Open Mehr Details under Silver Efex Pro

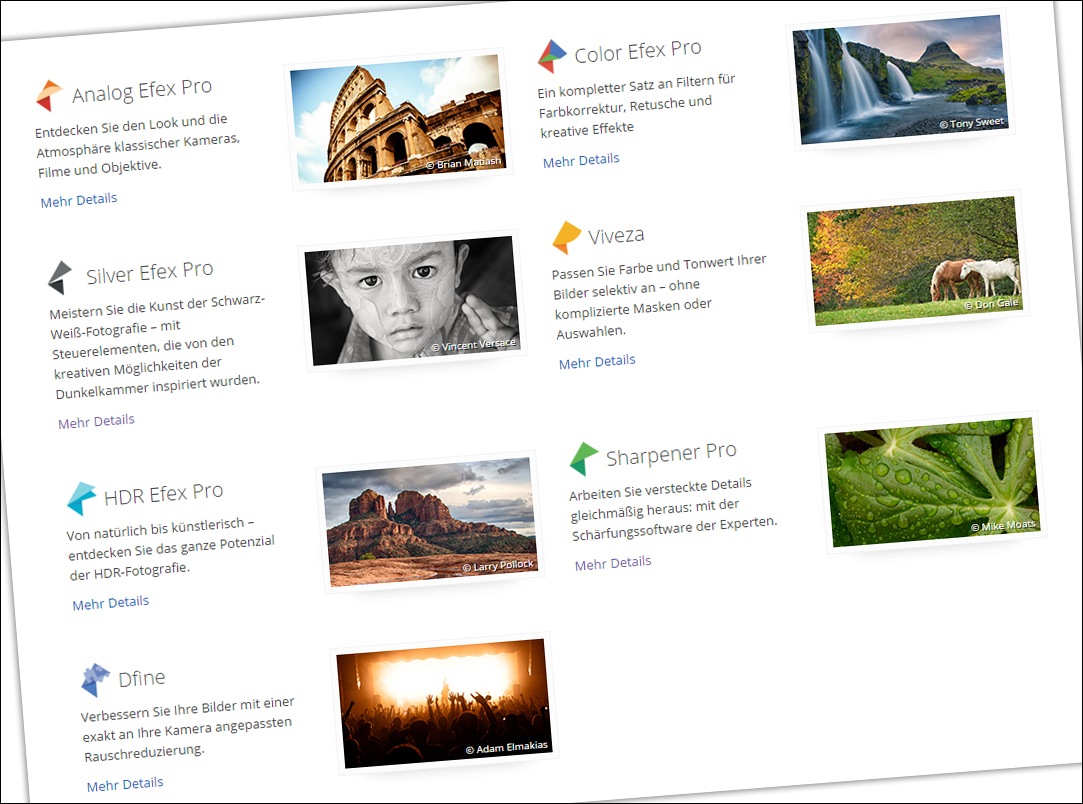tap(96, 422)
